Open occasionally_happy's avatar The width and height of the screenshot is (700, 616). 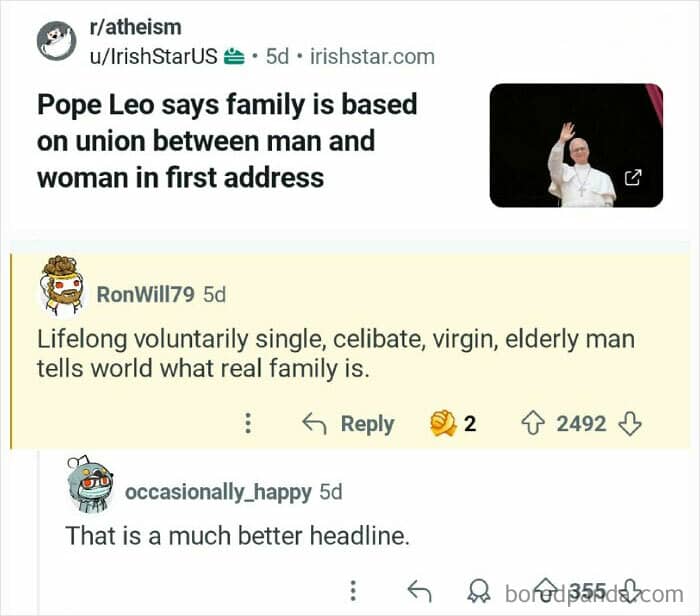click(89, 484)
